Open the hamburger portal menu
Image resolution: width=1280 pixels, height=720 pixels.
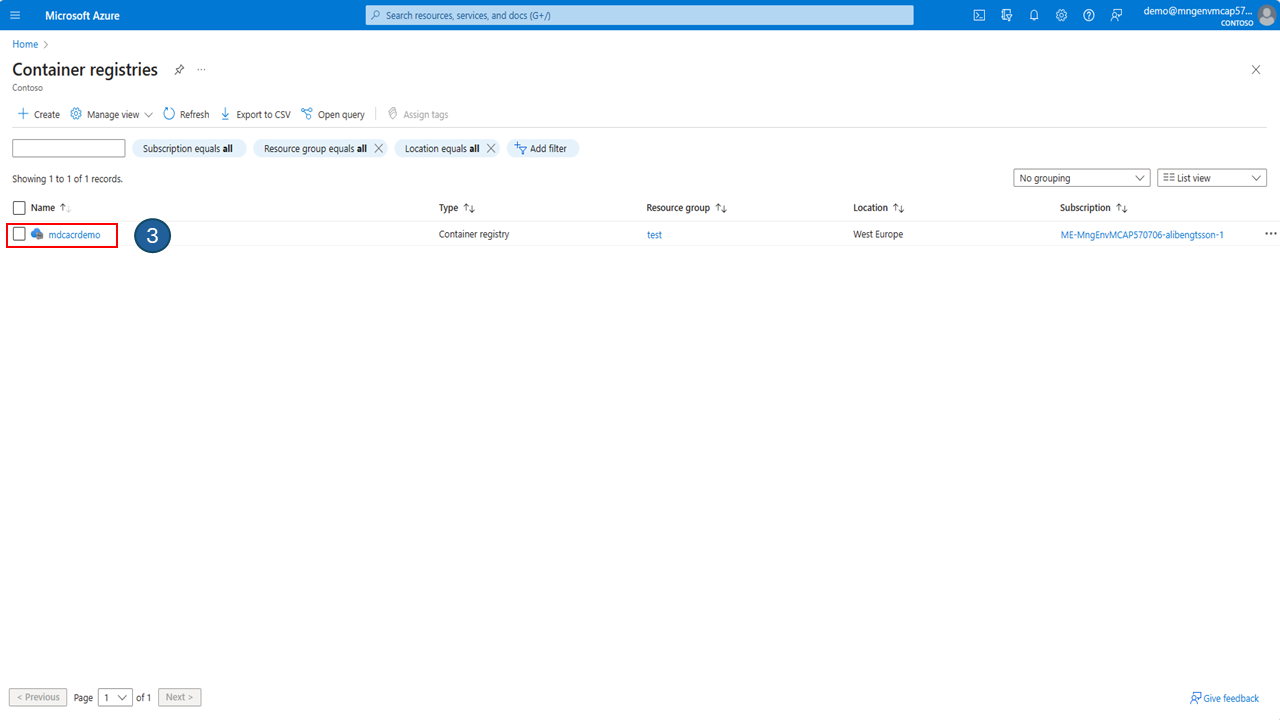pyautogui.click(x=15, y=15)
